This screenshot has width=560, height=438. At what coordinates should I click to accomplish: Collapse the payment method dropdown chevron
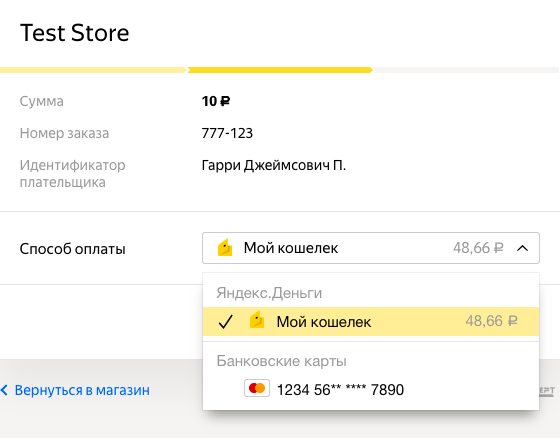tap(522, 248)
